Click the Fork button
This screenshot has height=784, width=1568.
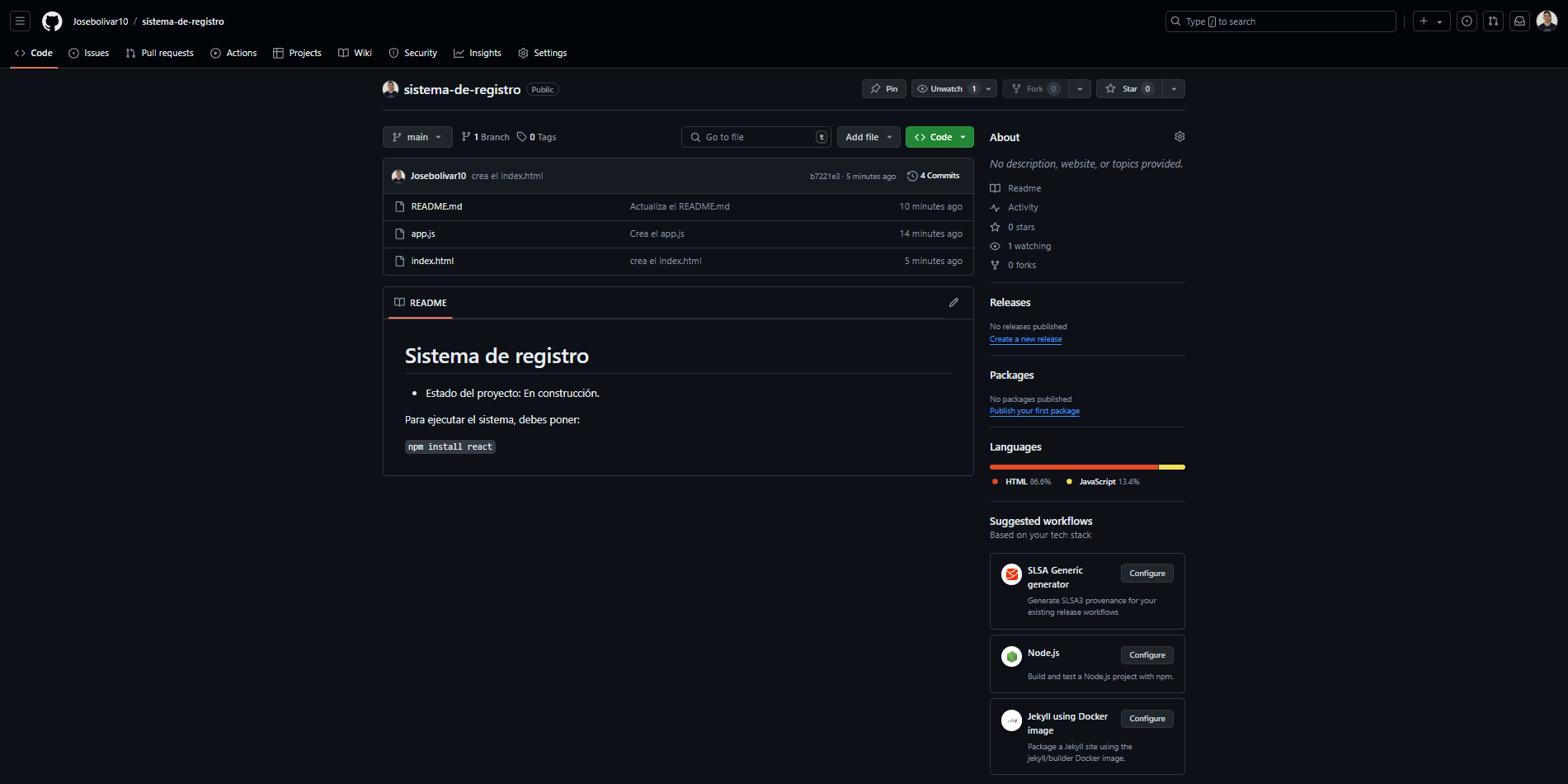(1034, 88)
